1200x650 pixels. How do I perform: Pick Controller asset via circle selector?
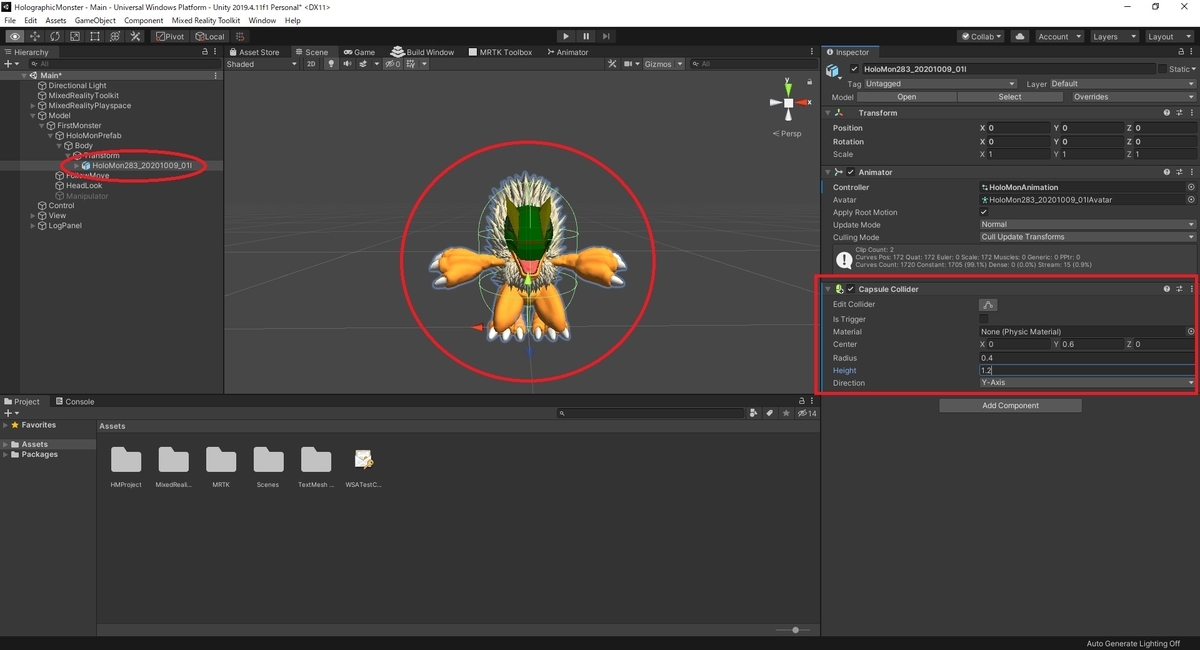(1190, 187)
